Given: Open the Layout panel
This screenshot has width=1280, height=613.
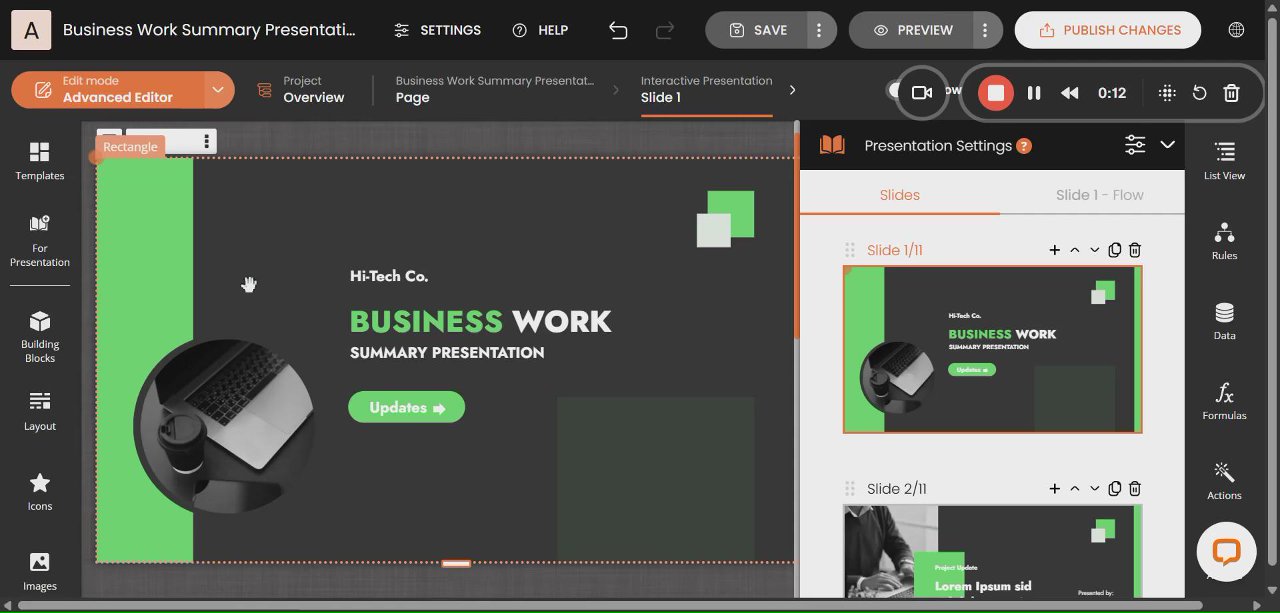Looking at the screenshot, I should click(40, 411).
